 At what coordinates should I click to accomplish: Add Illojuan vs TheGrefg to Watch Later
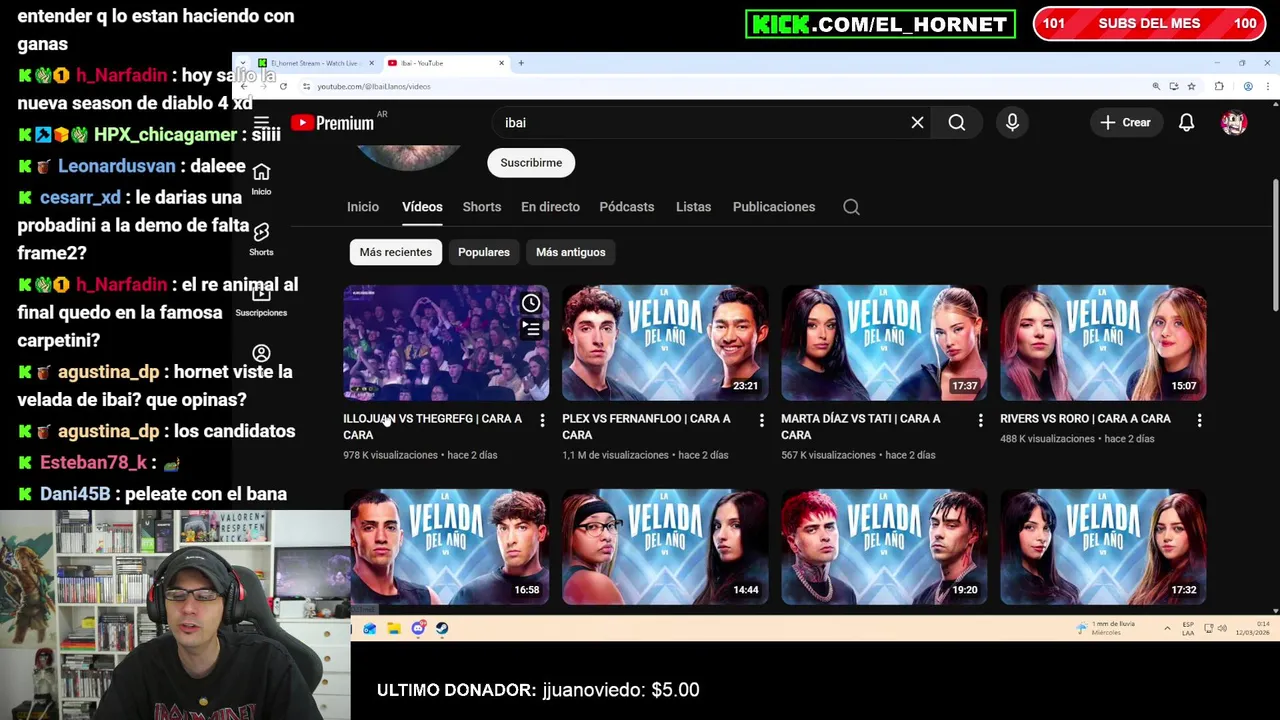[531, 303]
